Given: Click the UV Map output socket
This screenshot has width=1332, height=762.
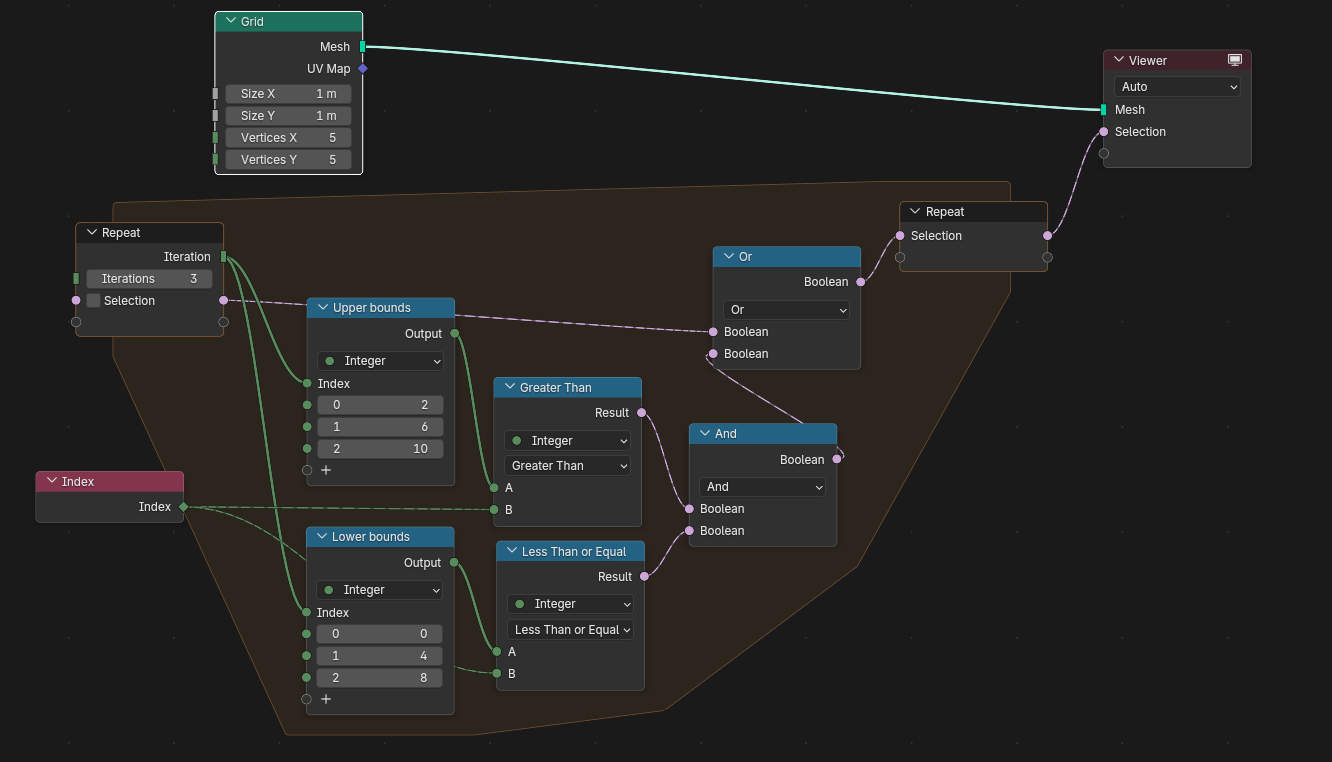Looking at the screenshot, I should coord(363,69).
